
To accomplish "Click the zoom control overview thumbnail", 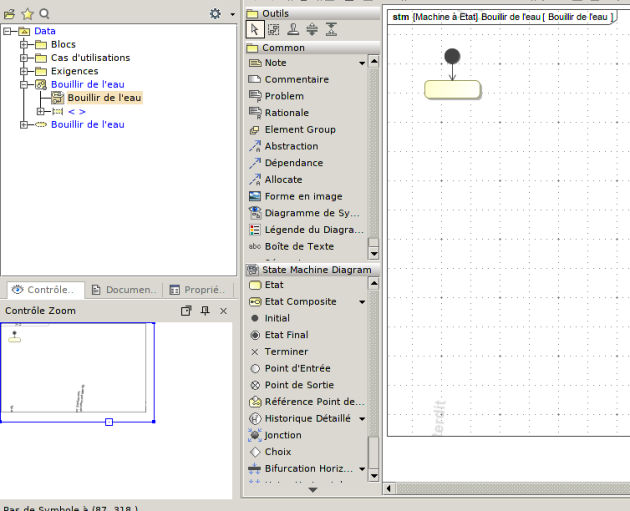I will (77, 370).
